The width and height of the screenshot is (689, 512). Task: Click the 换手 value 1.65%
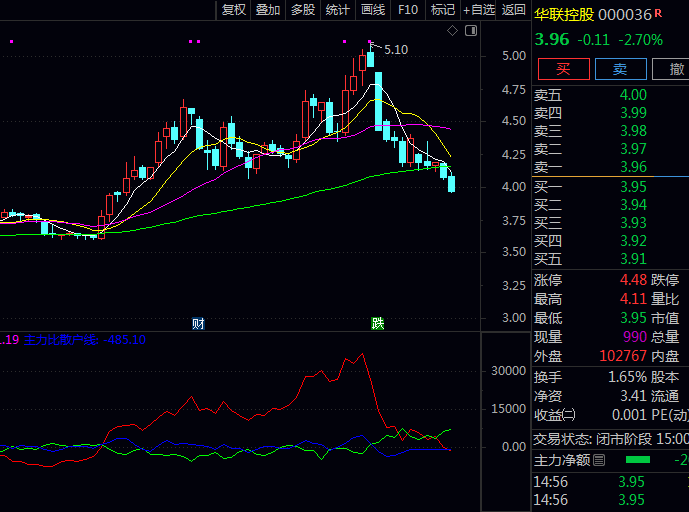point(627,377)
